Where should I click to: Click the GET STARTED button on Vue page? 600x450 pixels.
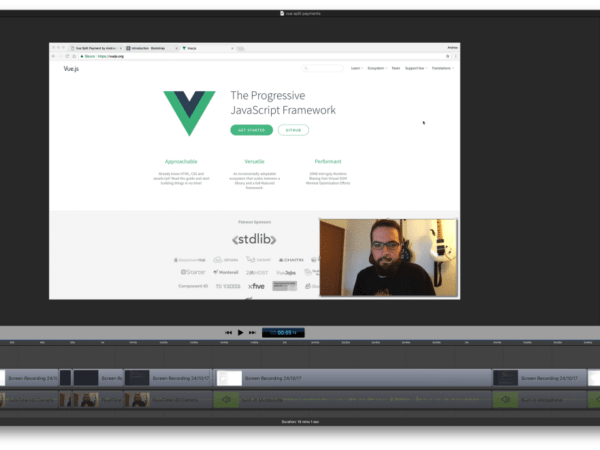pos(251,130)
